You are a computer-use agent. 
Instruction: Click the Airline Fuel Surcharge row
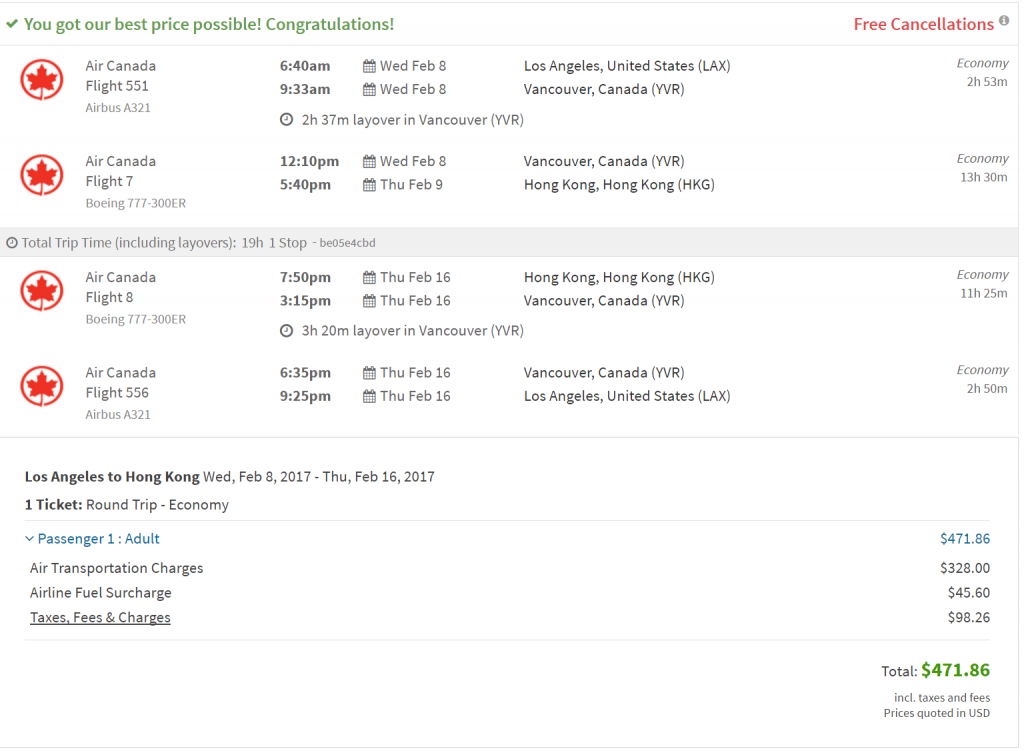tap(509, 593)
